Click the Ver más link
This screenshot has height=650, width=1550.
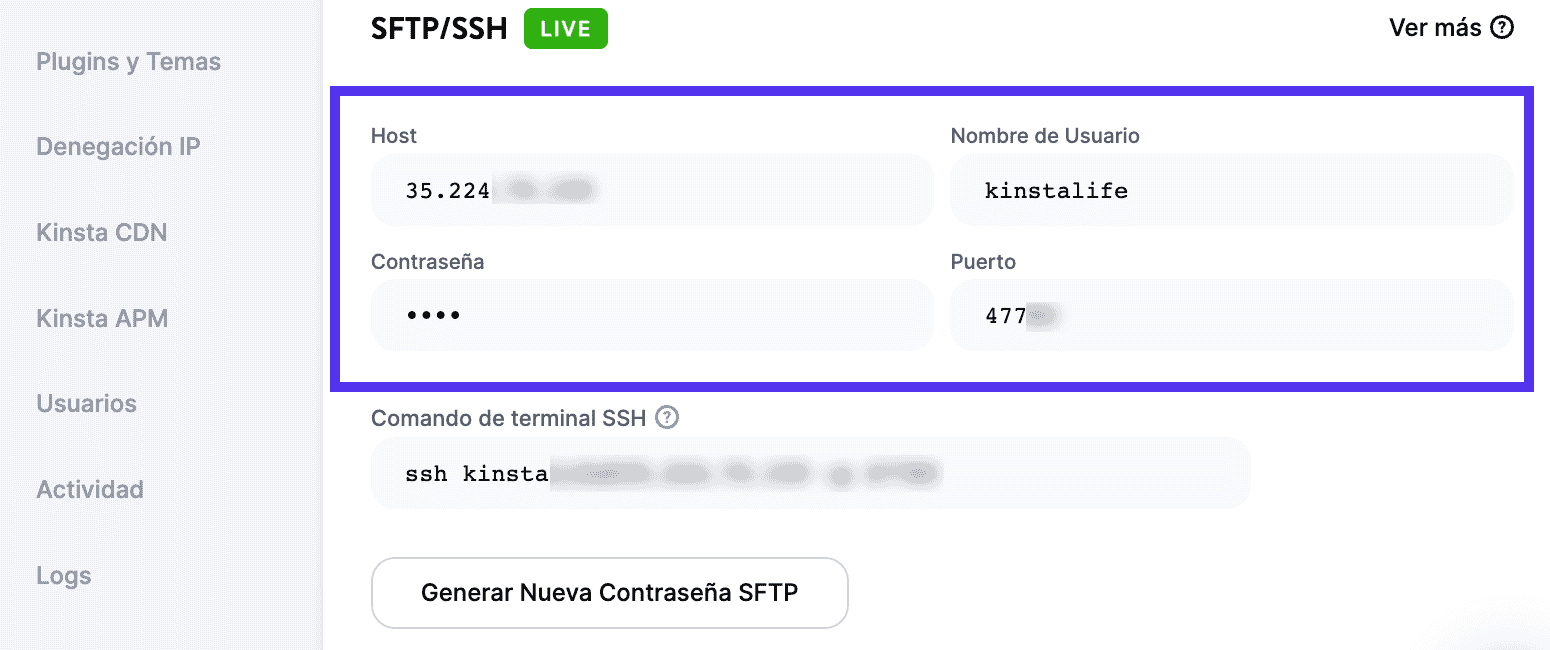tap(1434, 28)
